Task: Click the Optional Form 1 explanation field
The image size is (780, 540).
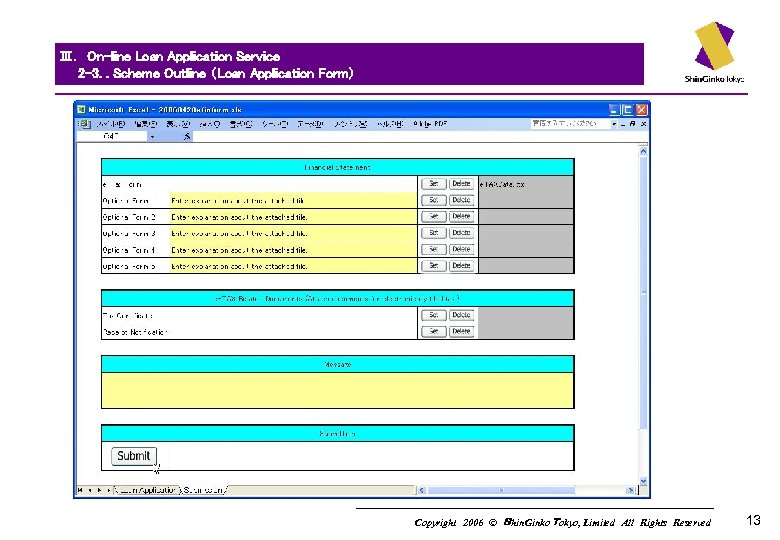Action: tap(293, 200)
